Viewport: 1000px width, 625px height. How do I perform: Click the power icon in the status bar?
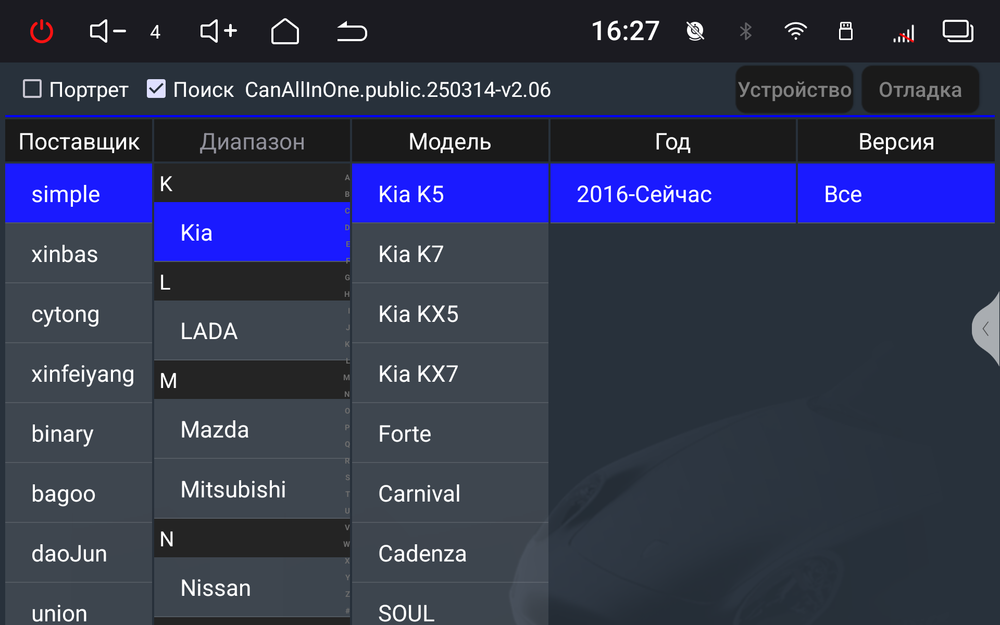pyautogui.click(x=41, y=31)
